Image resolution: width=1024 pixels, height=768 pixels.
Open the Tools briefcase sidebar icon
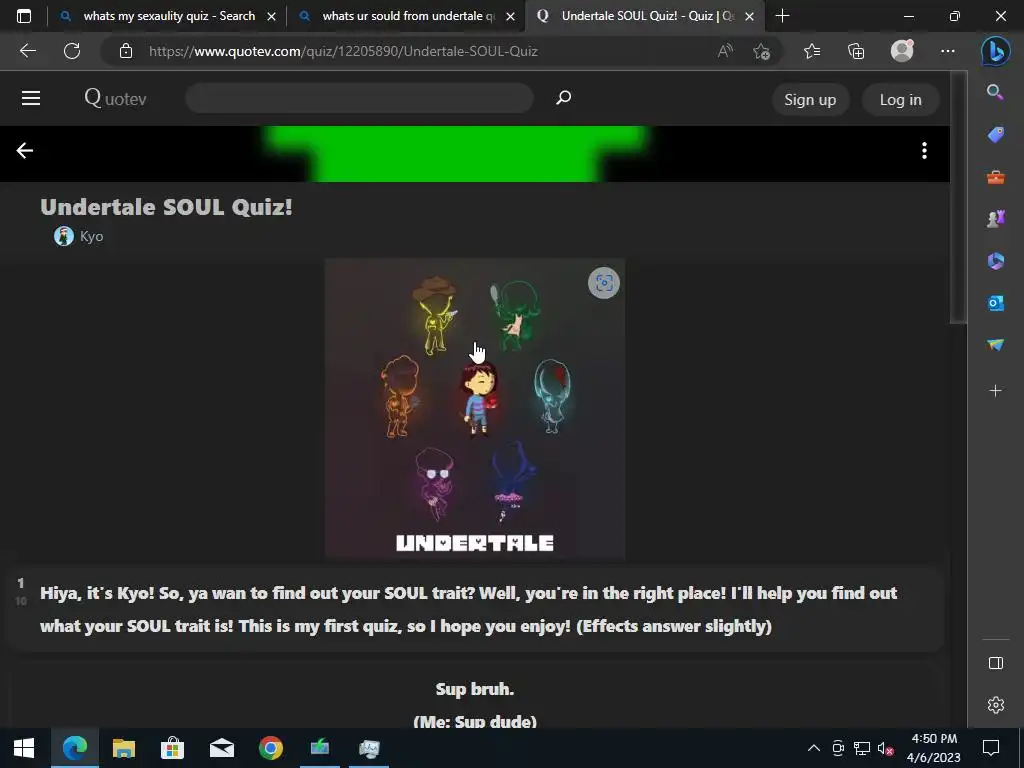coord(995,177)
